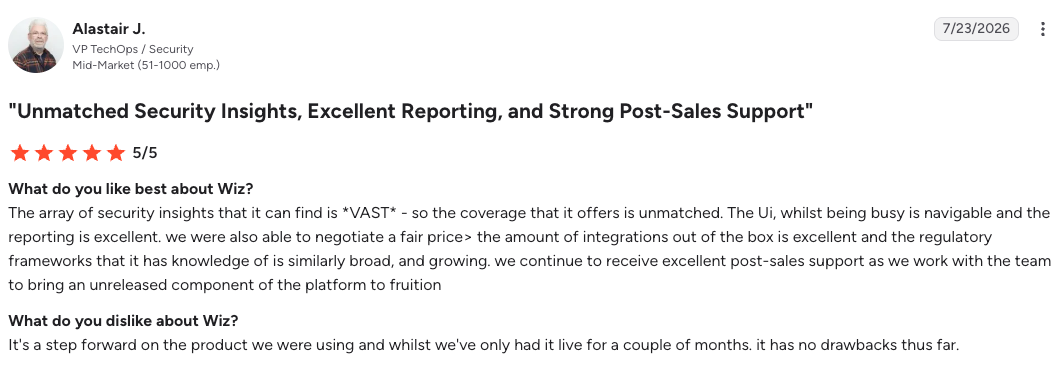Click the 7/23/2026 date badge
Screen dimensions: 1052x367
(x=976, y=29)
